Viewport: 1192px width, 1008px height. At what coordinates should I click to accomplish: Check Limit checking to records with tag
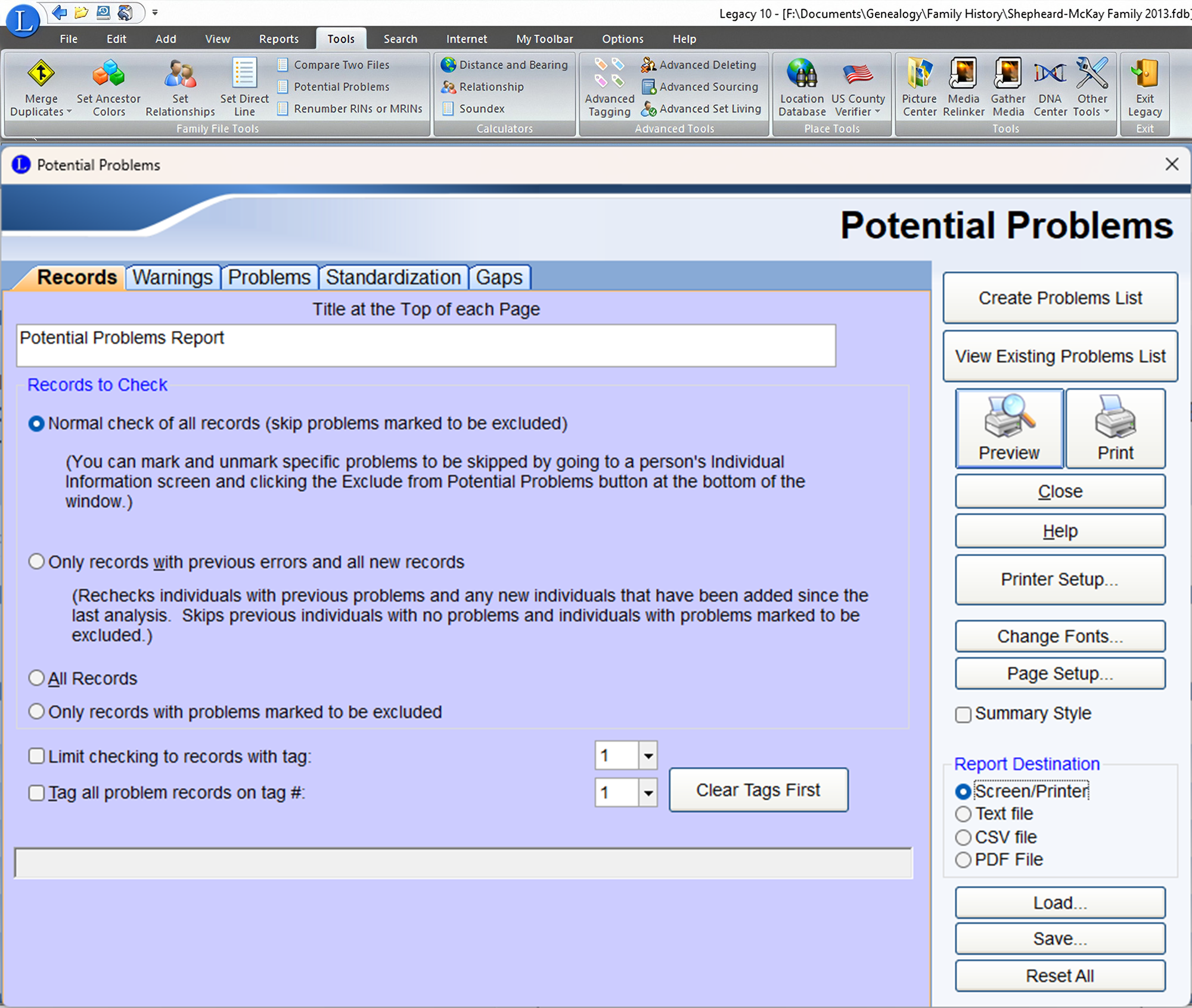coord(37,756)
